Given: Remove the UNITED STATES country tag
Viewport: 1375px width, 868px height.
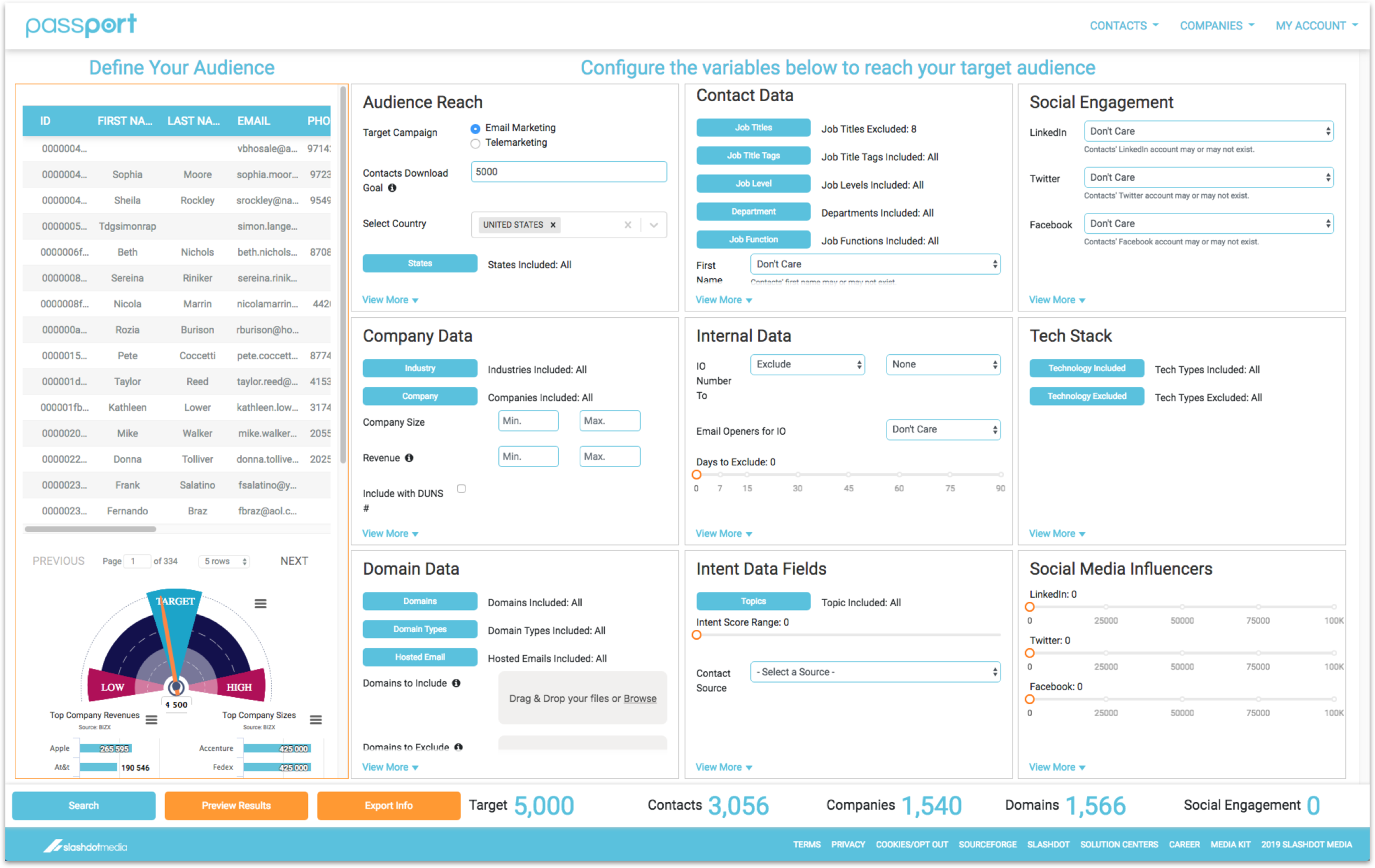Looking at the screenshot, I should 553,225.
